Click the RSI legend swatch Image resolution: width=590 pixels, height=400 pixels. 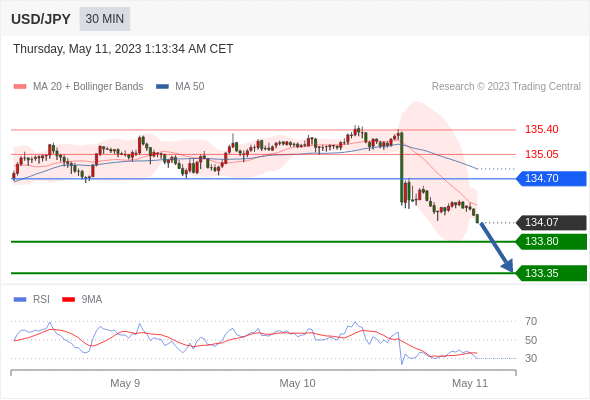point(20,300)
